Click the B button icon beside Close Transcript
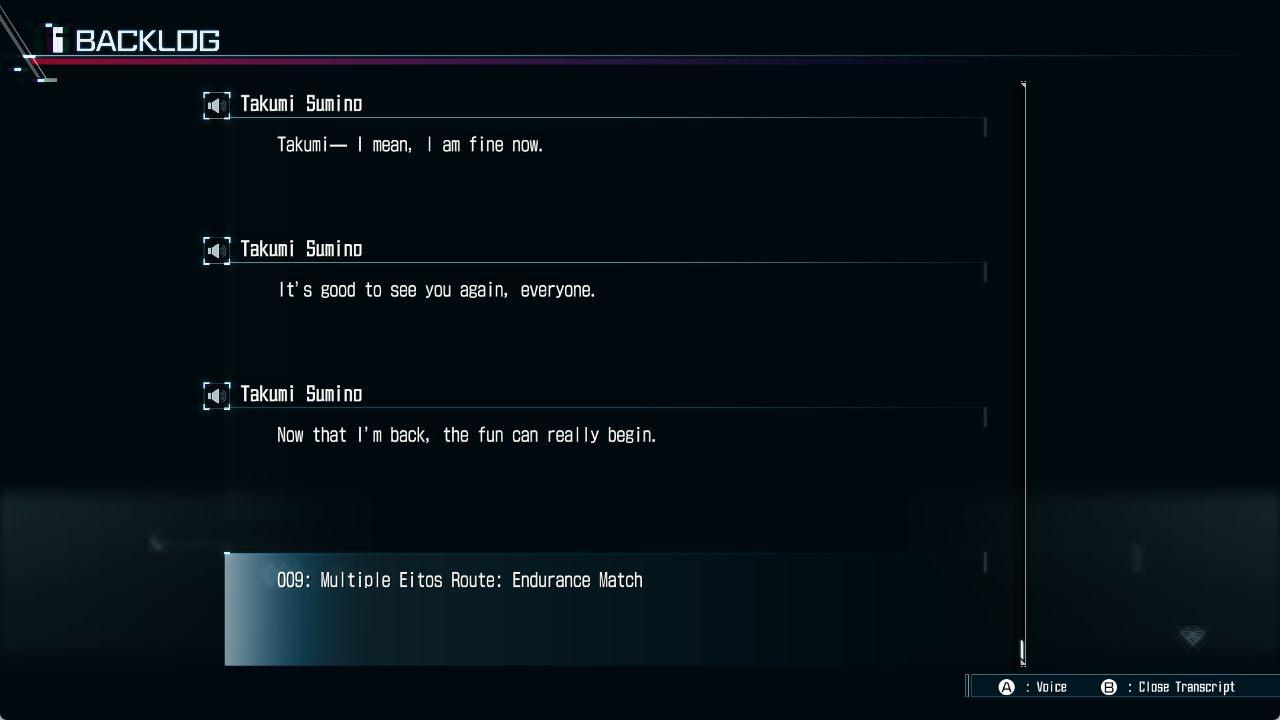Viewport: 1280px width, 720px height. (1108, 687)
